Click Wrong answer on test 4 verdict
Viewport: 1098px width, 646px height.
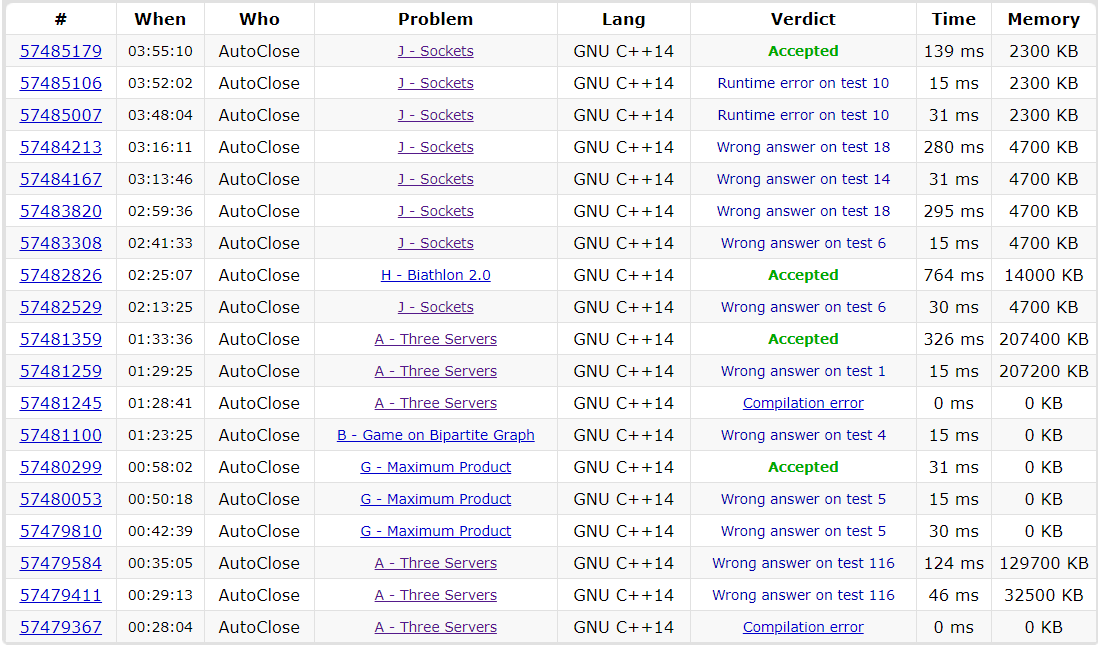[x=803, y=435]
